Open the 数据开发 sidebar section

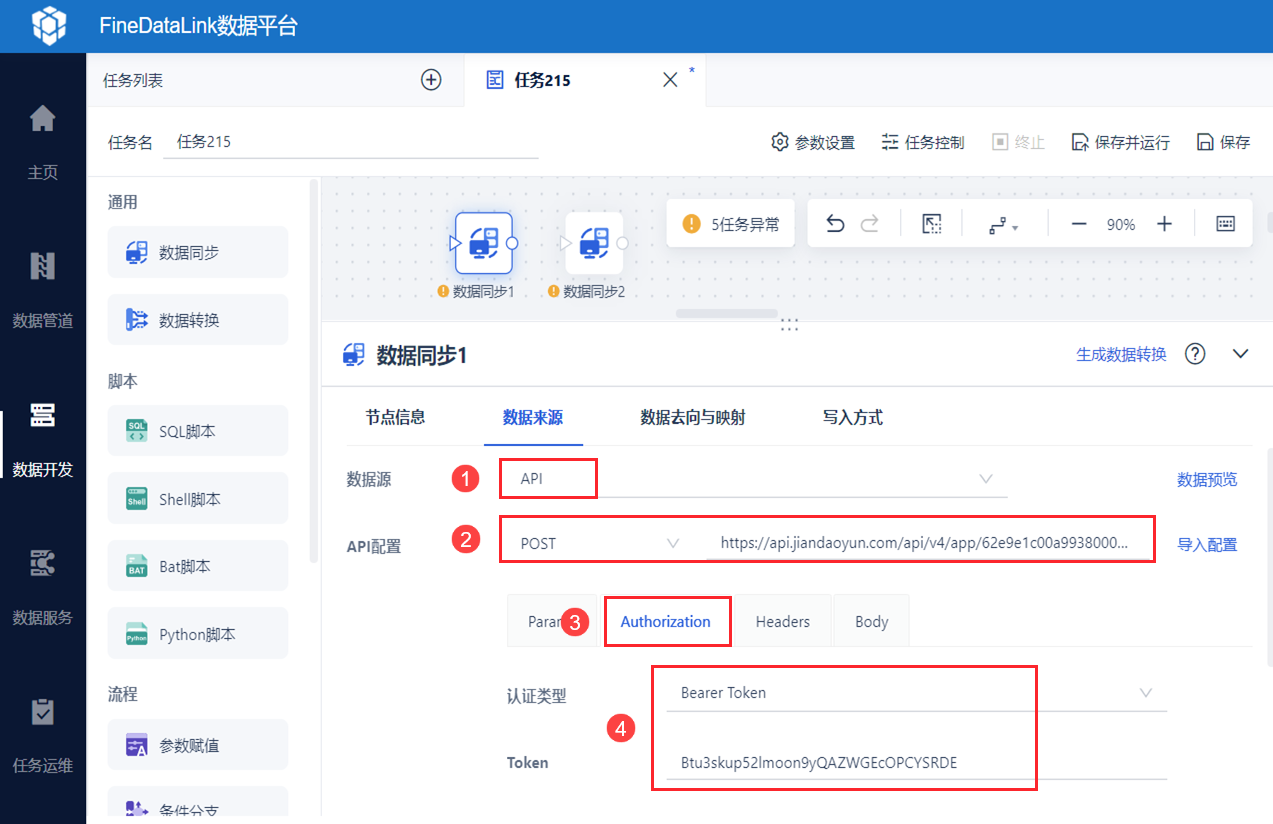(x=43, y=440)
